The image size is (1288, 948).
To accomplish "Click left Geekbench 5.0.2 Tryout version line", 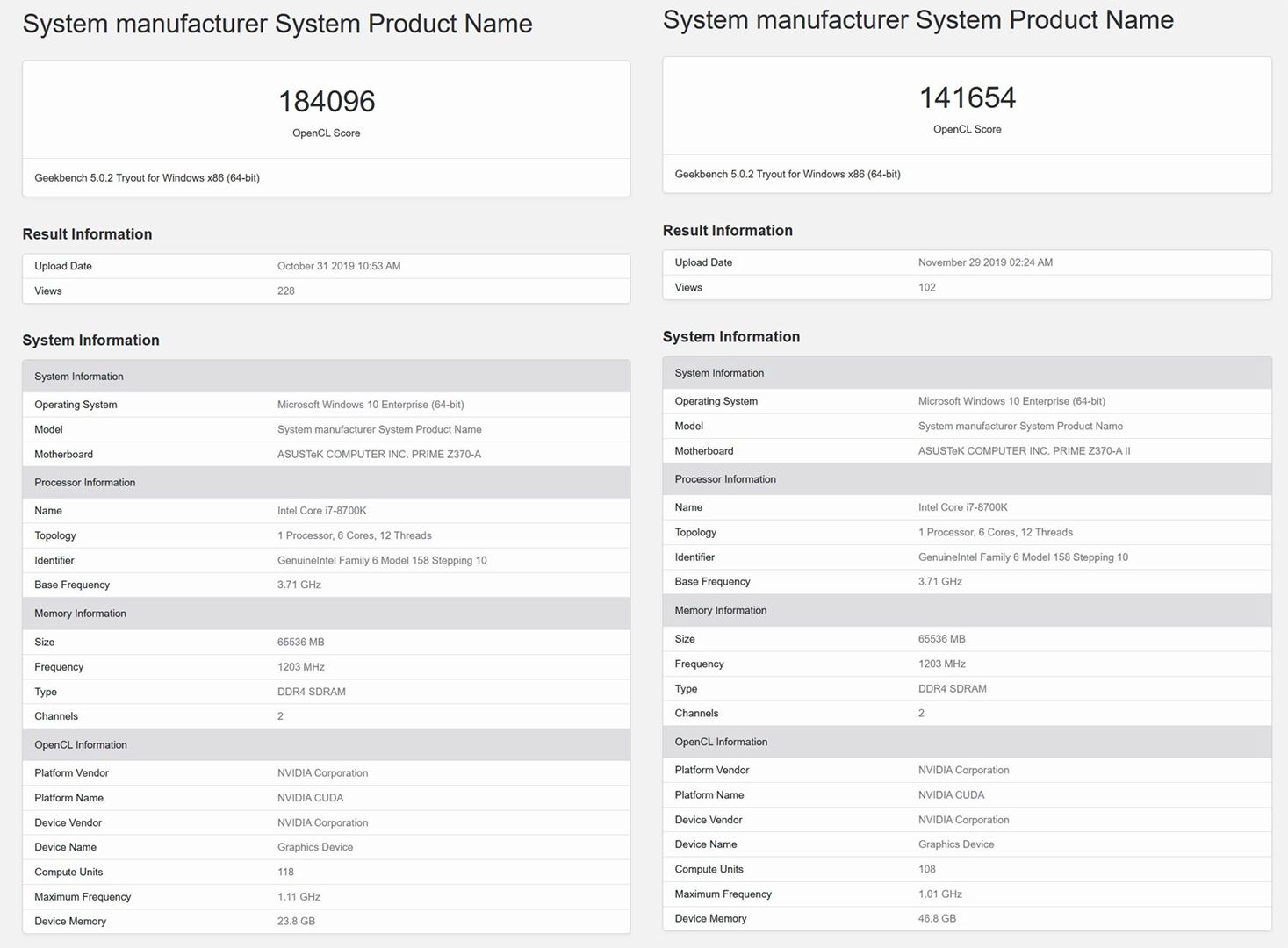I will tap(147, 177).
